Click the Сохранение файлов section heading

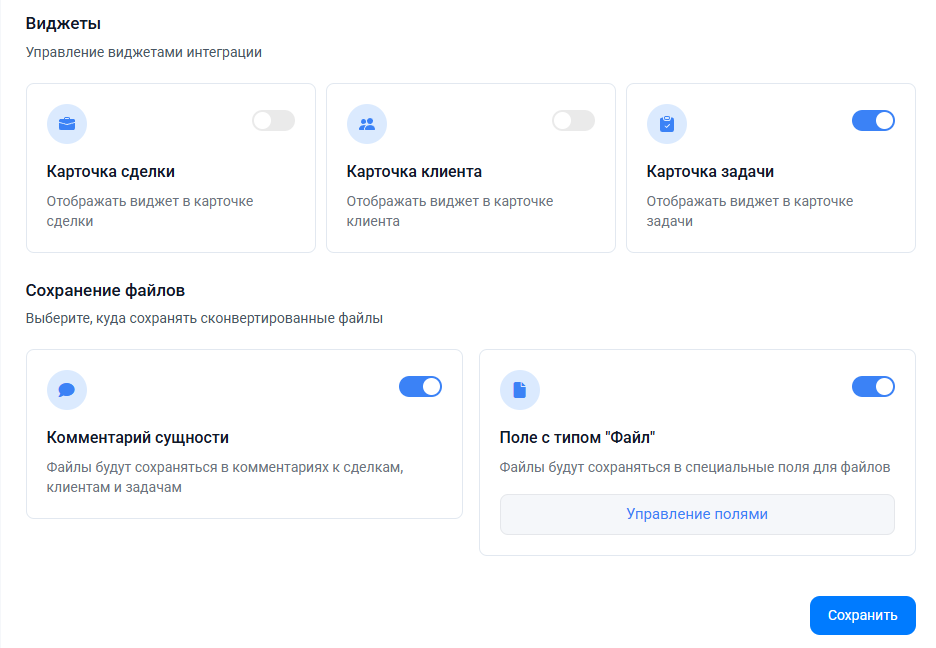point(105,291)
